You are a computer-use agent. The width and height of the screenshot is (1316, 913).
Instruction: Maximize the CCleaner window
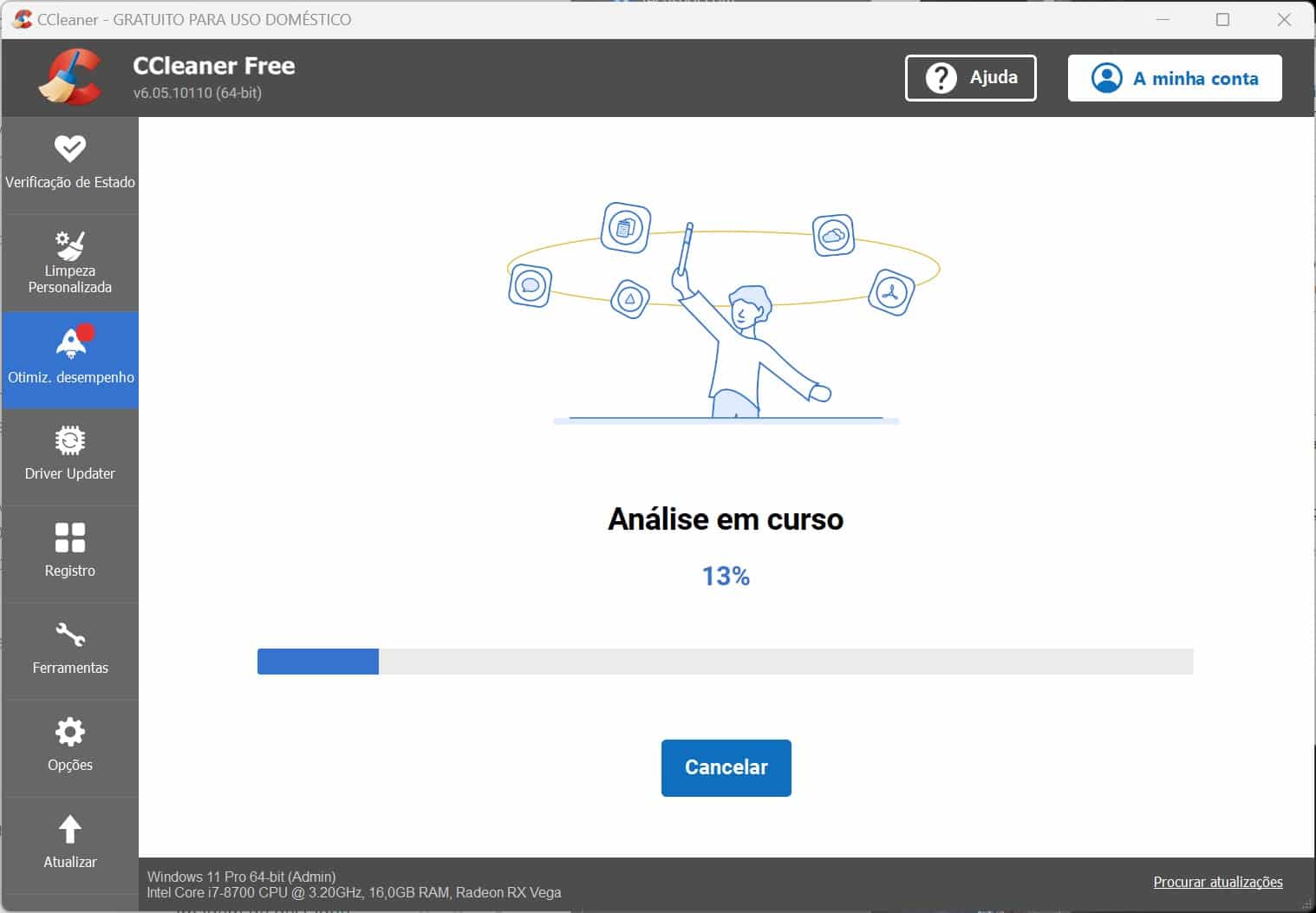click(x=1222, y=19)
